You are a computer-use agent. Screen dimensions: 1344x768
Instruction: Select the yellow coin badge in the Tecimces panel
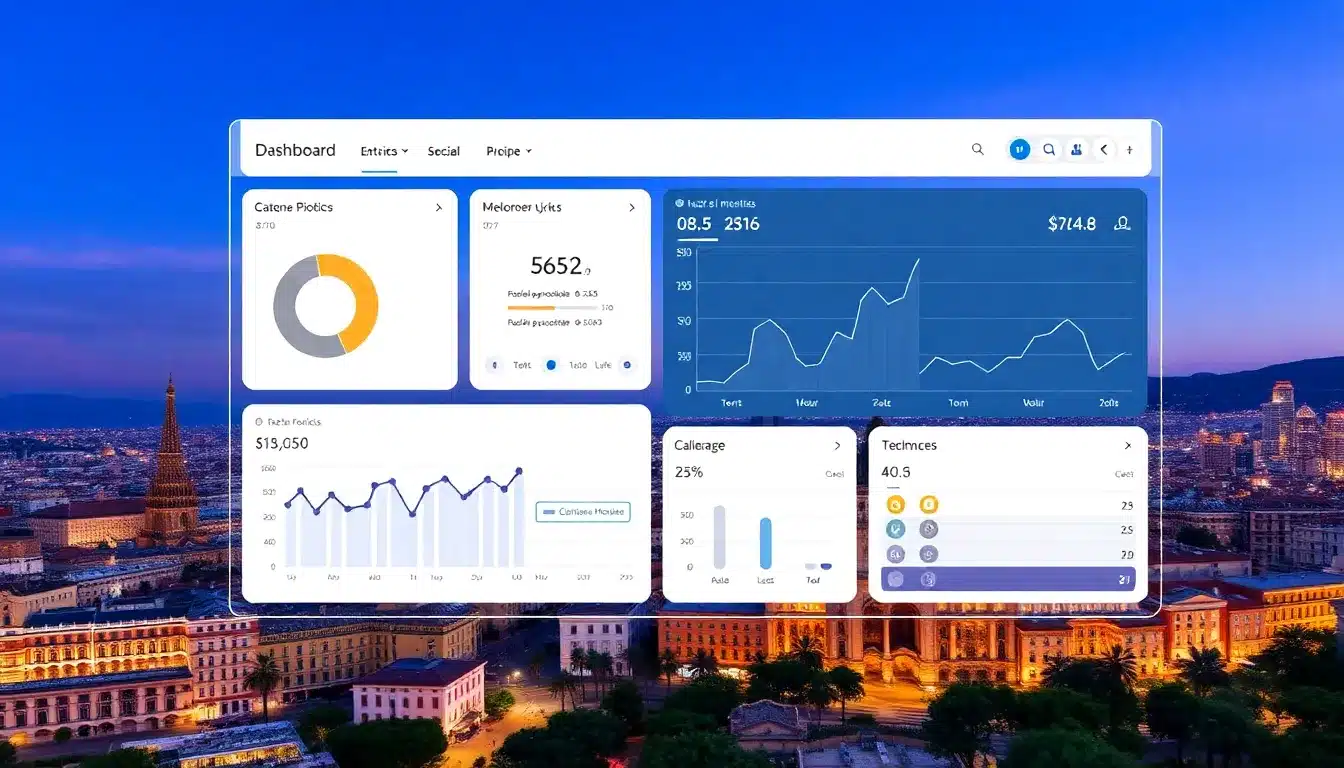click(x=896, y=504)
